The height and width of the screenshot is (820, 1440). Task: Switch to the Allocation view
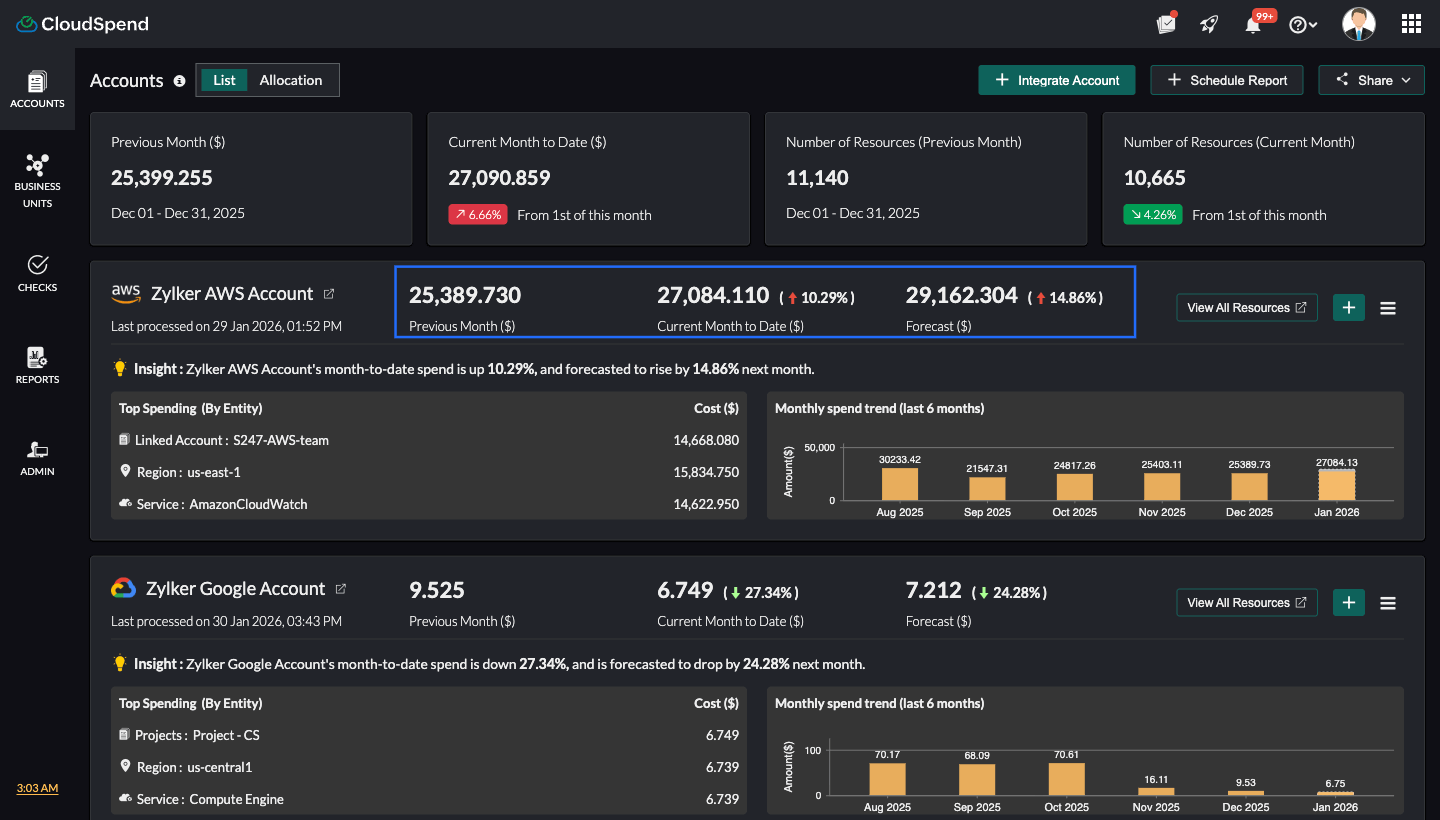289,79
